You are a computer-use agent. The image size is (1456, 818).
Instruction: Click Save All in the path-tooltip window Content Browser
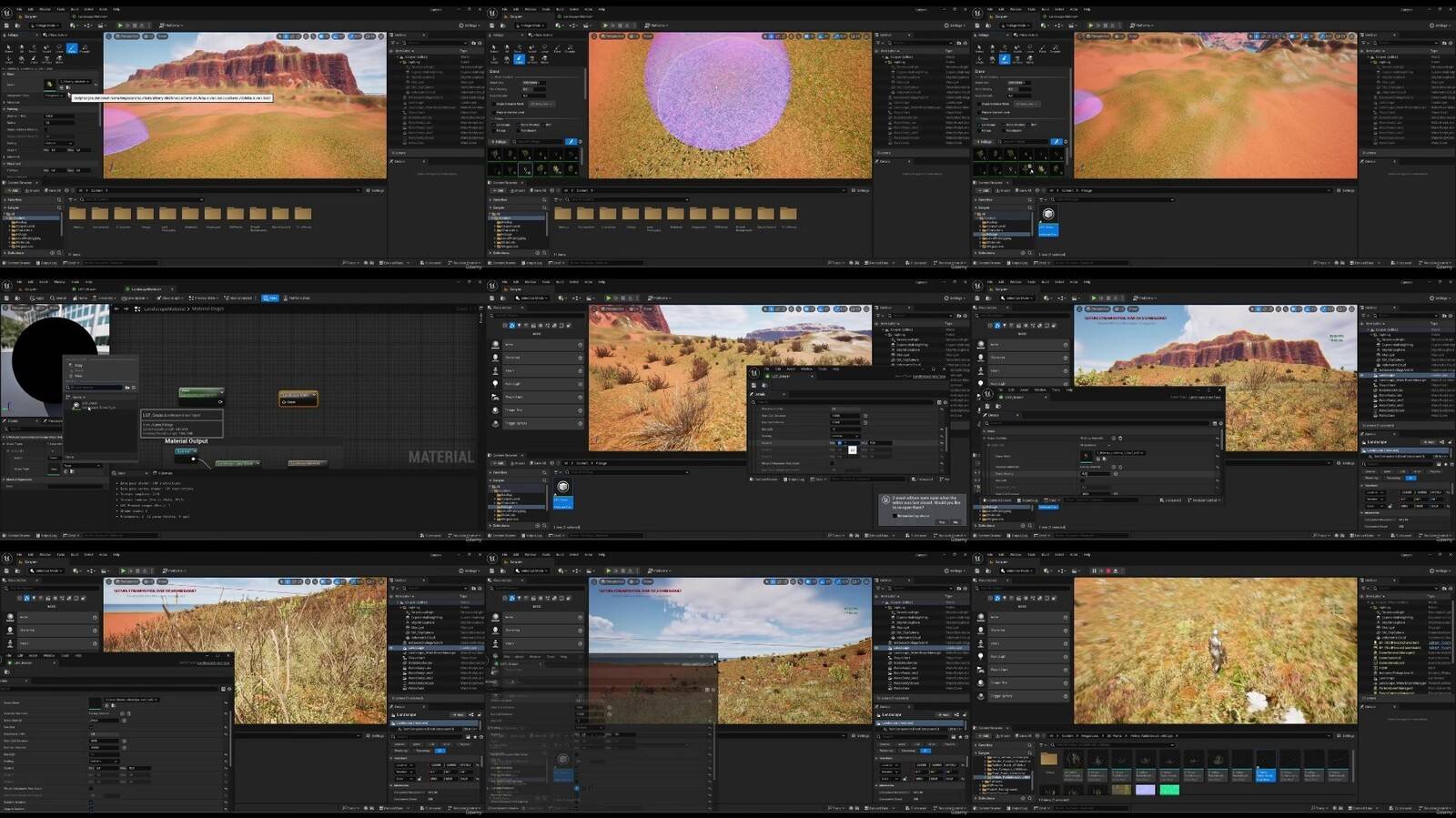53,190
